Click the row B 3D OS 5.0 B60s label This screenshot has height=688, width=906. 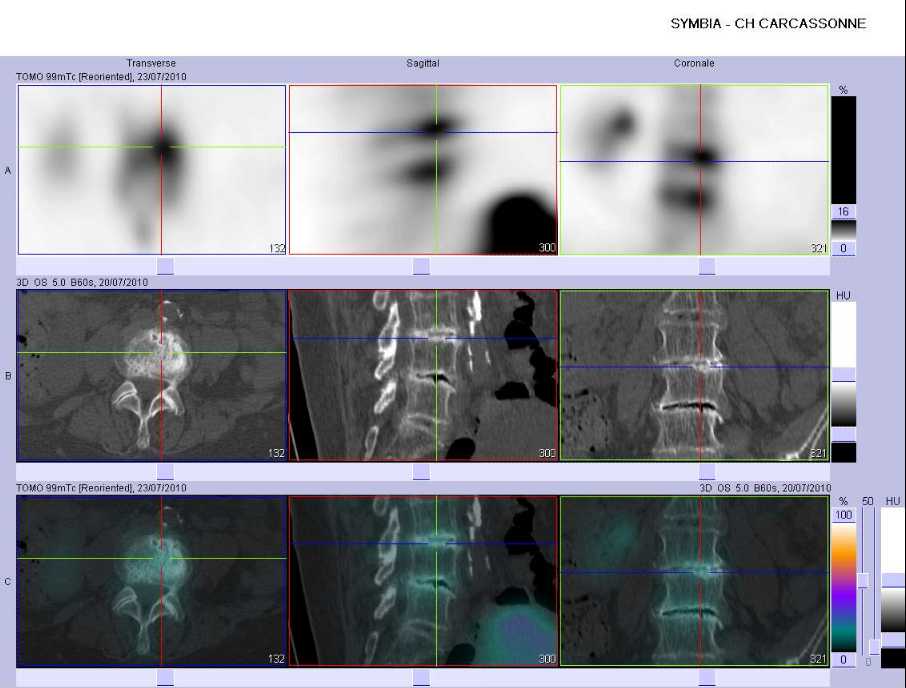tap(82, 282)
